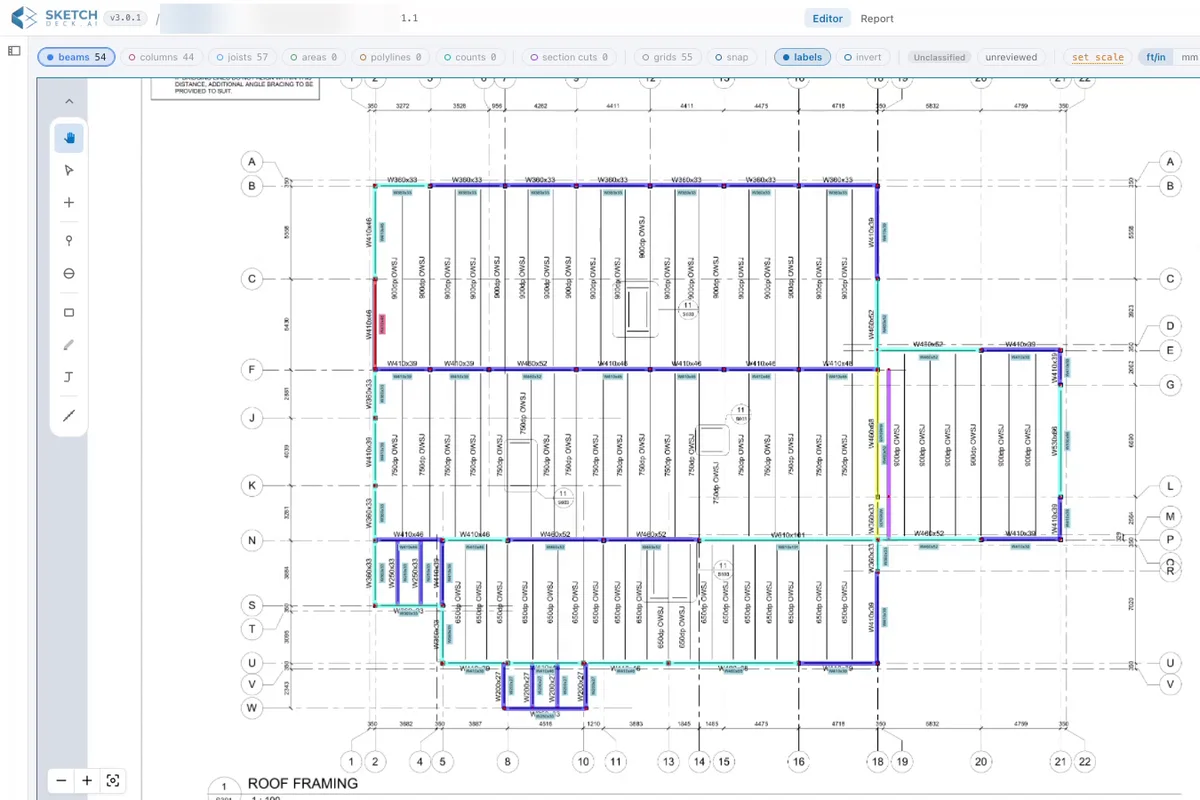This screenshot has height=800, width=1200.
Task: Switch to the Editor tab
Action: [827, 18]
